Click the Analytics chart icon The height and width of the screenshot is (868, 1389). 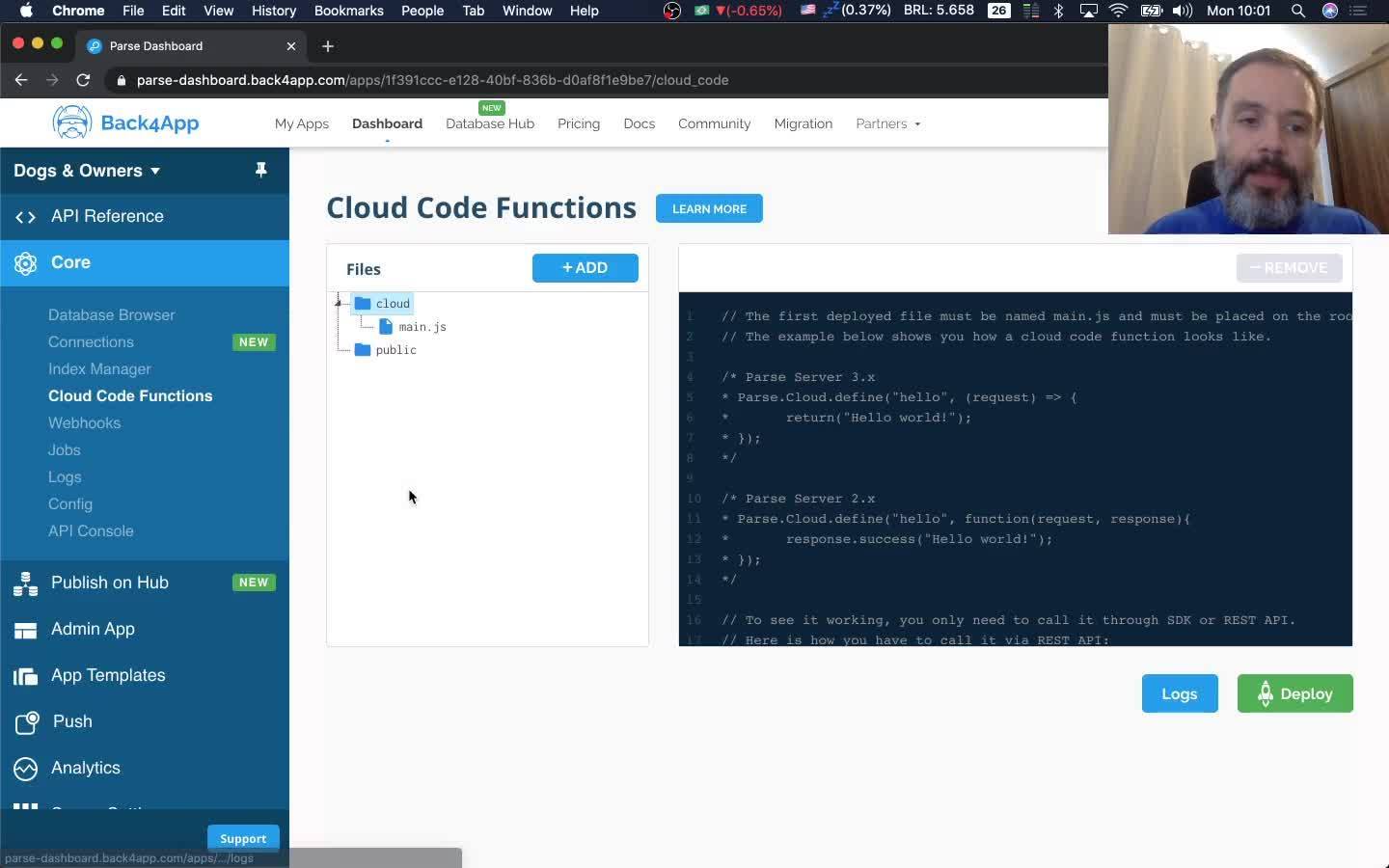[26, 769]
